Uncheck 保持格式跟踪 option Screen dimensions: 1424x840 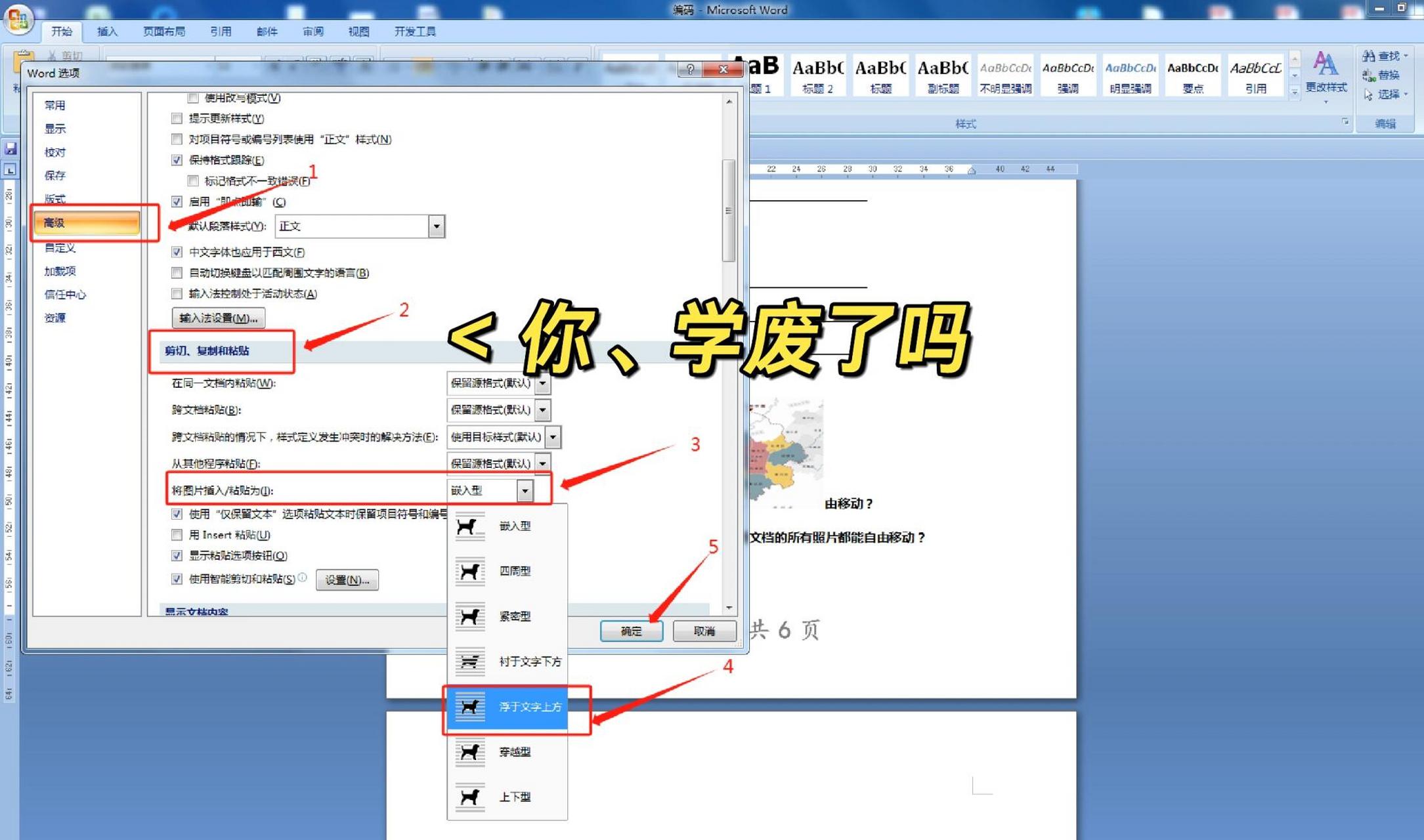(177, 160)
